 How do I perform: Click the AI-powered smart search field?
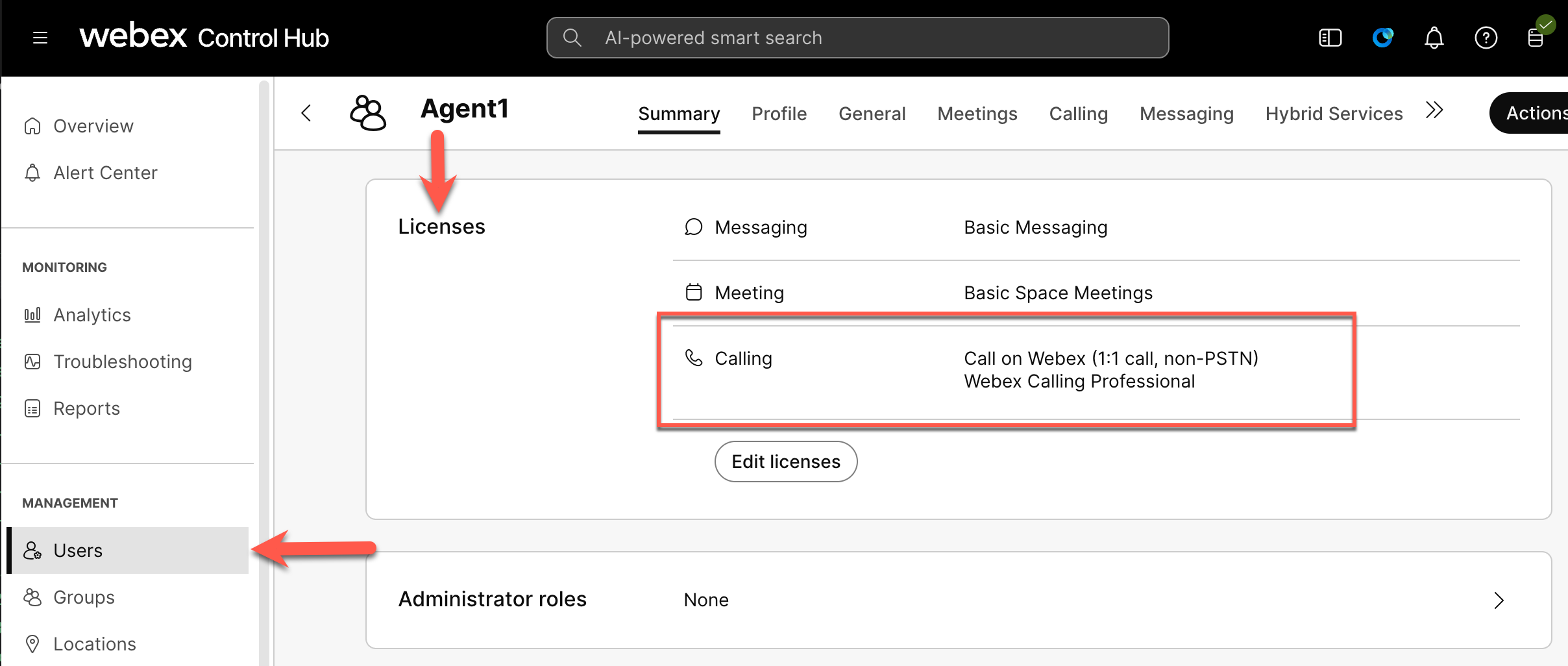click(x=857, y=38)
